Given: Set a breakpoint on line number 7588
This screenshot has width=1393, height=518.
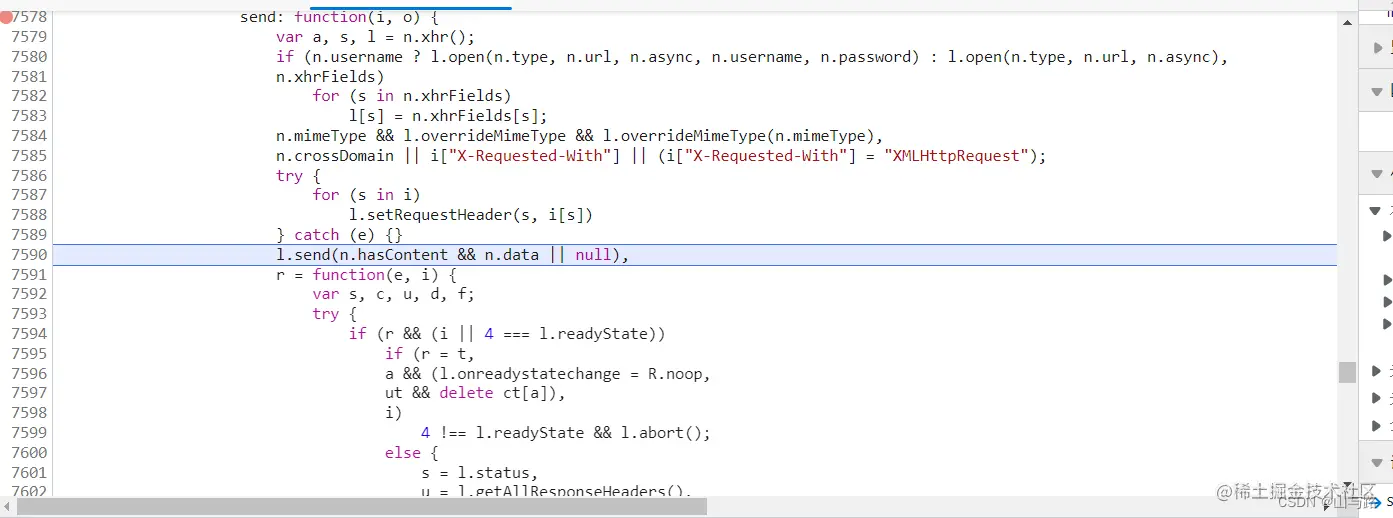Looking at the screenshot, I should [29, 215].
